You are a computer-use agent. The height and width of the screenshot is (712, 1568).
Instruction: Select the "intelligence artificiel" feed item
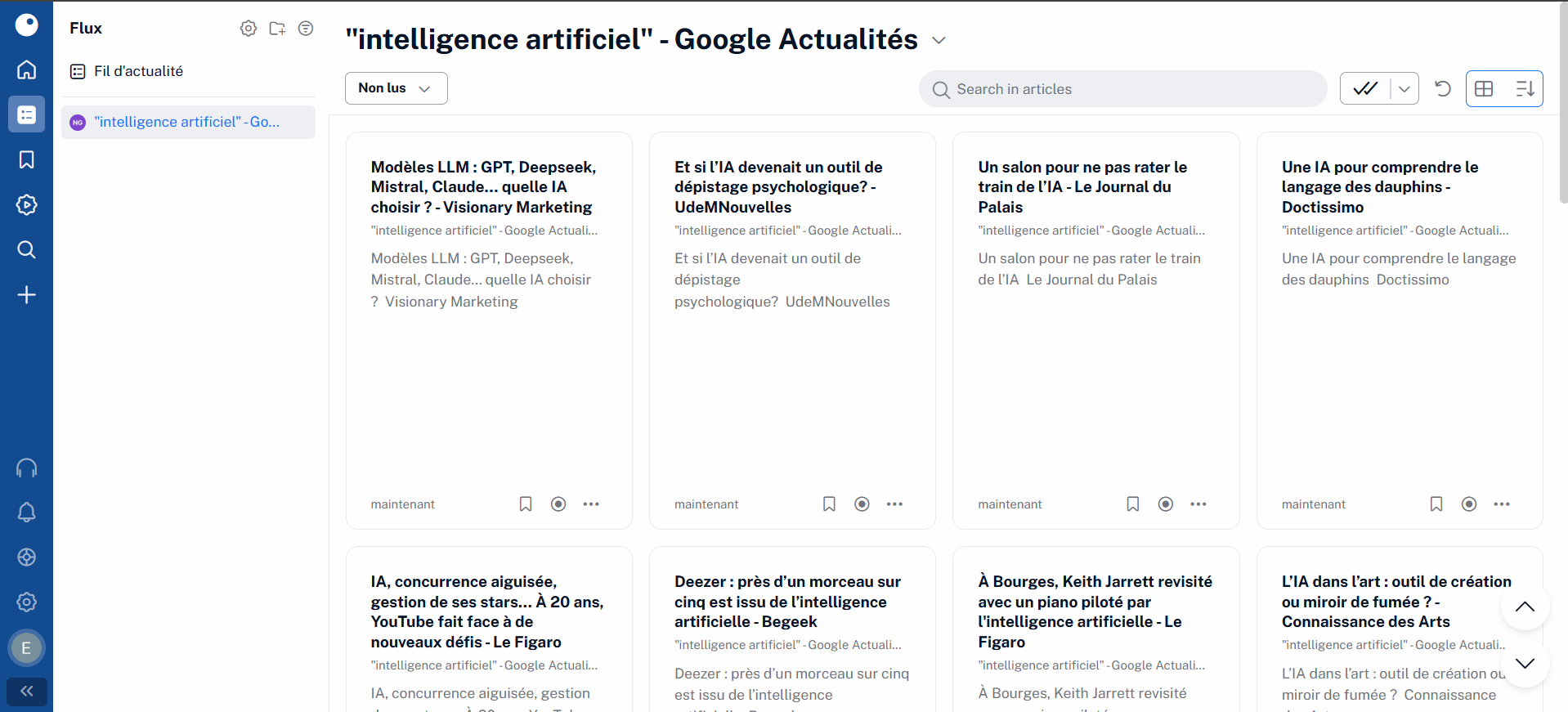tap(188, 122)
